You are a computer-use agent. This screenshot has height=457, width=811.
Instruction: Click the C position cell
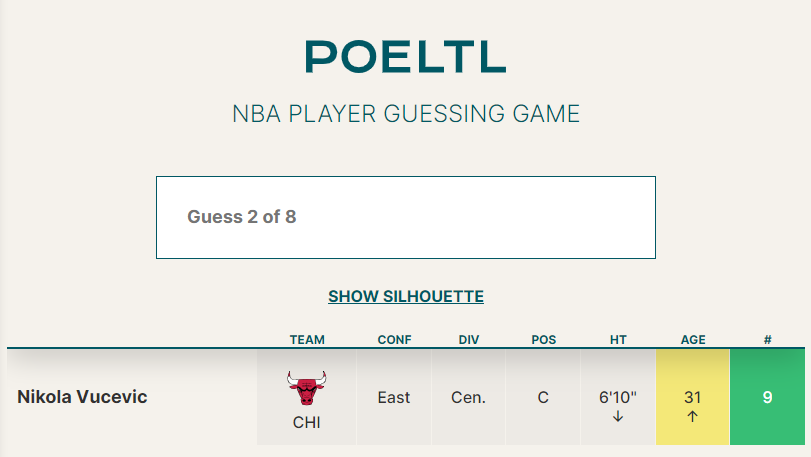point(543,397)
